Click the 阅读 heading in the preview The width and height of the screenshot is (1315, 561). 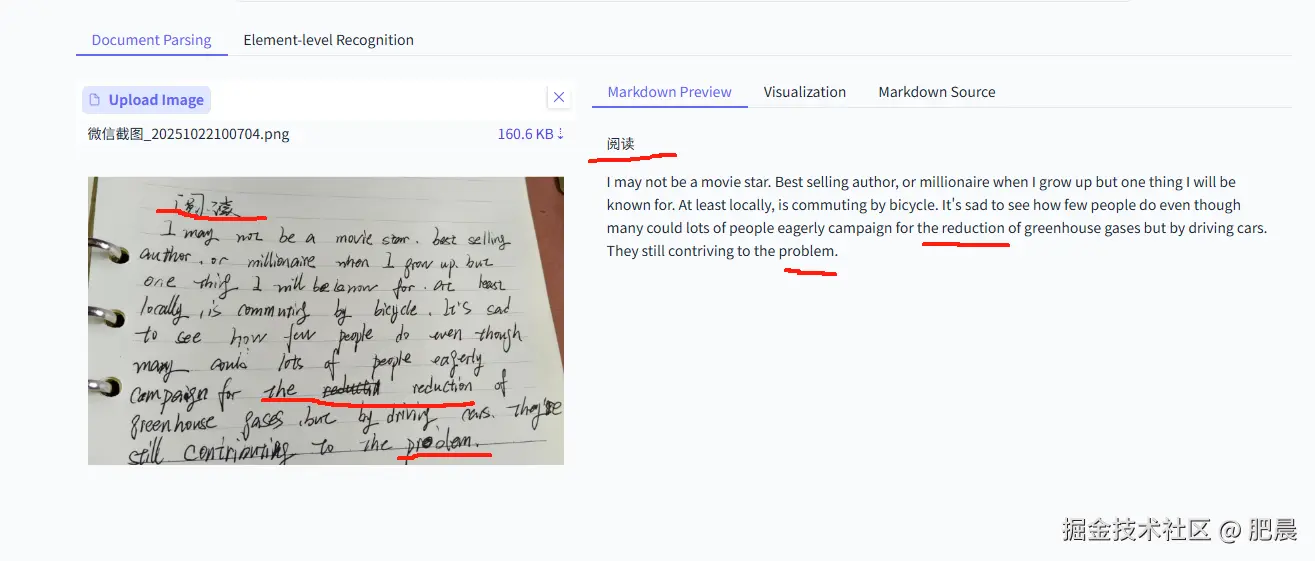(621, 144)
